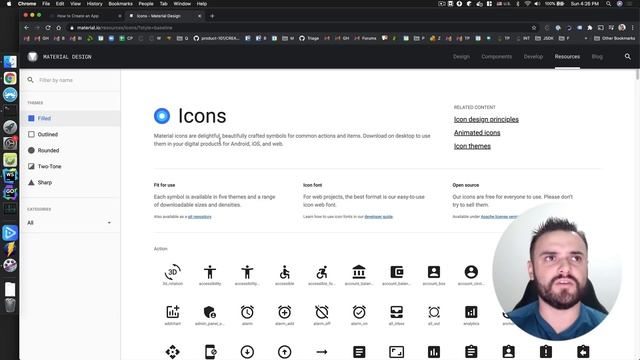Select the api diamond icon
Image resolution: width=640 pixels, height=360 pixels.
[x=173, y=352]
